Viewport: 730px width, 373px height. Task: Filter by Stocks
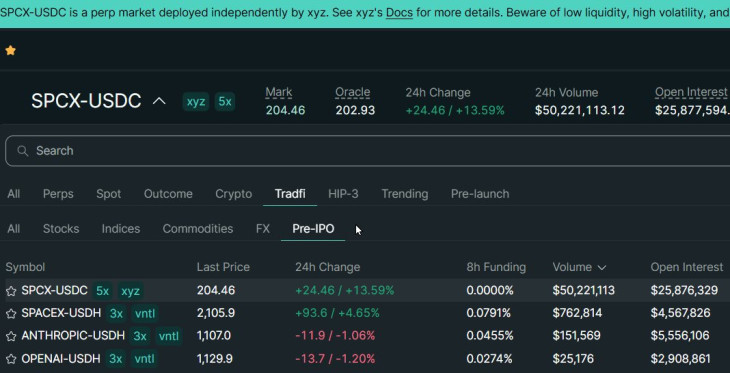coord(61,229)
